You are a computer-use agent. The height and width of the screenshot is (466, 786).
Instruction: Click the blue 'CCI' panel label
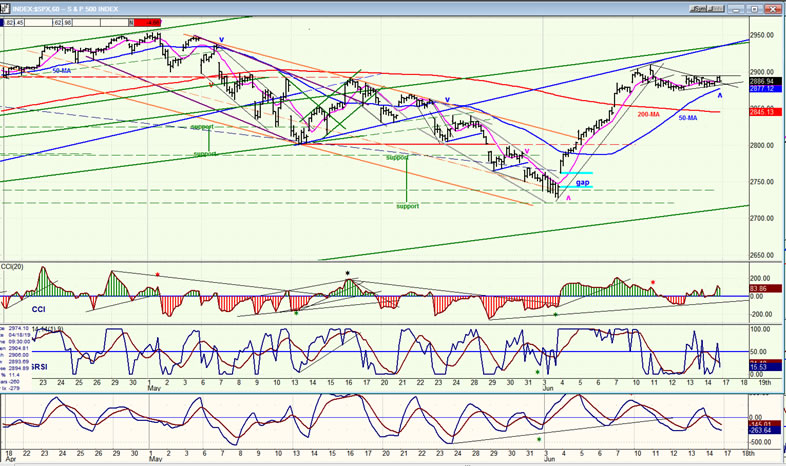[38, 309]
